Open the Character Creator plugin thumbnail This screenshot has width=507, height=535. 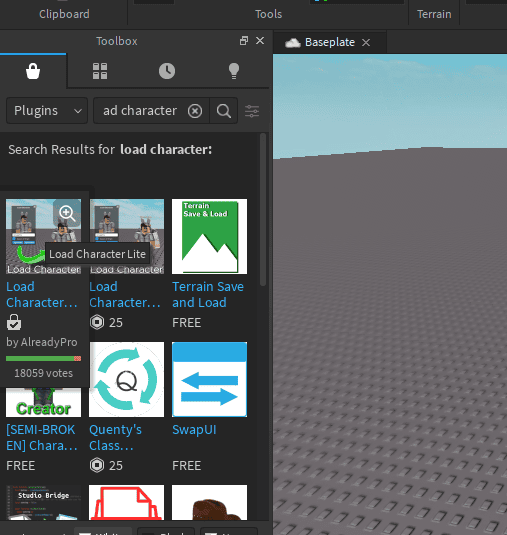(43, 403)
